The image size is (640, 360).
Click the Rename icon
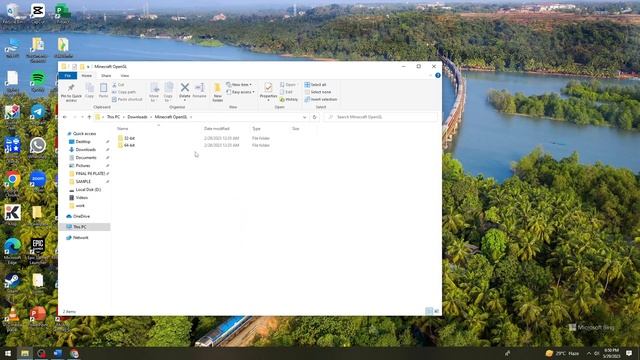(200, 88)
